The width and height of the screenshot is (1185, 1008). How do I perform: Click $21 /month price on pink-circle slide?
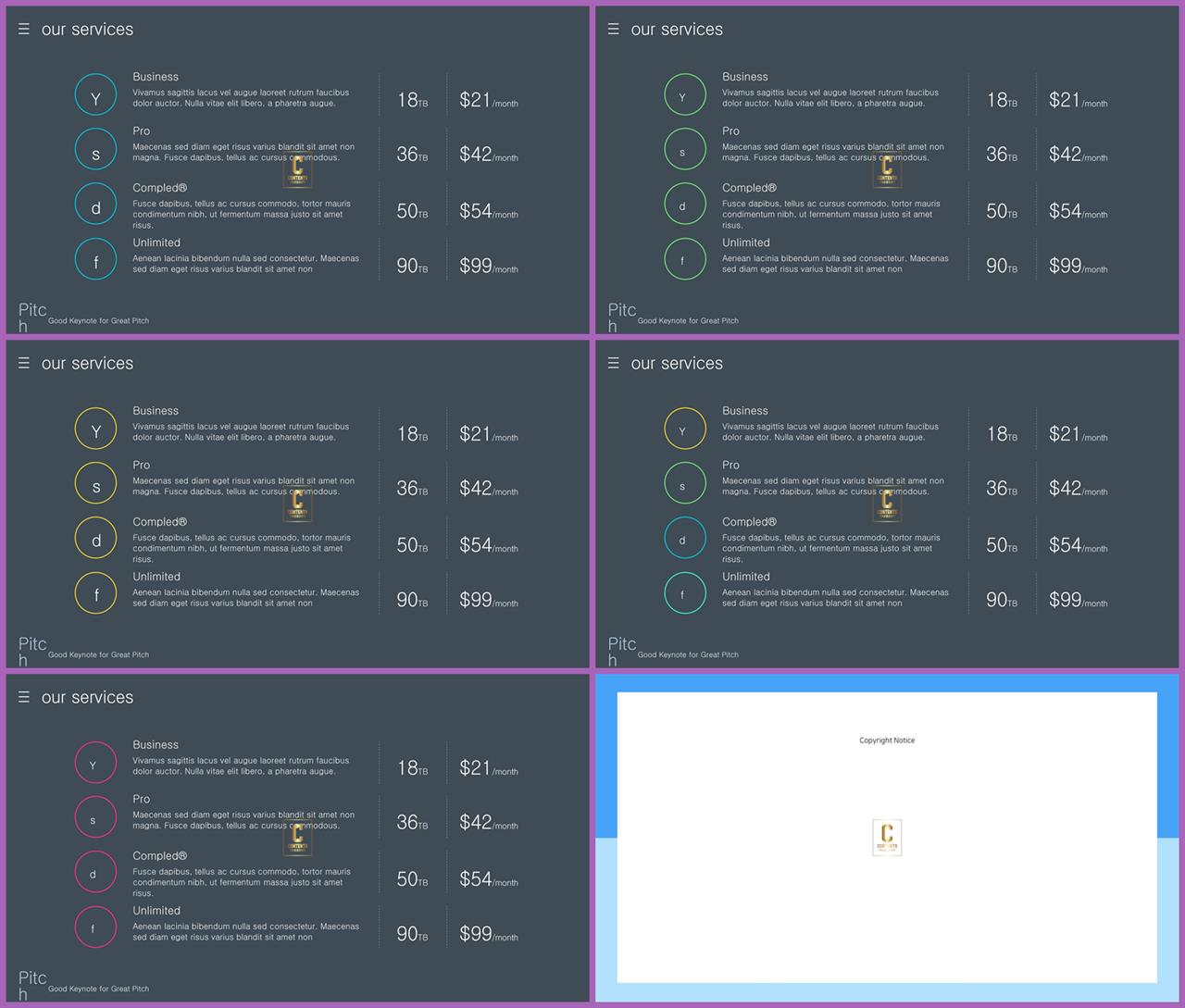click(489, 768)
